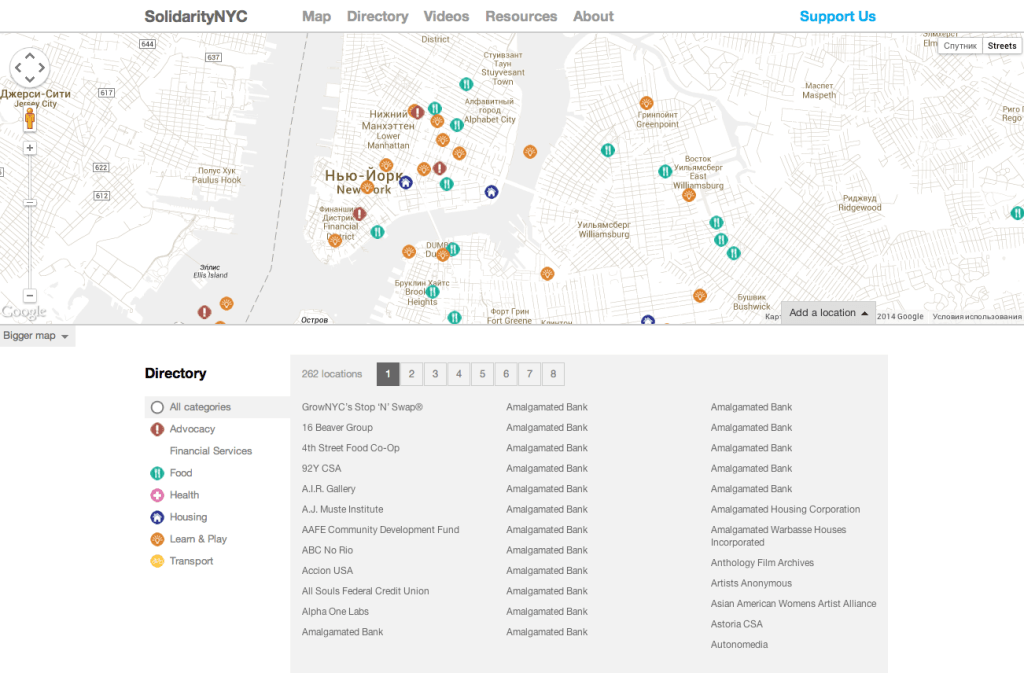Viewport: 1024px width, 673px height.
Task: Click the map pan control compass
Action: click(x=30, y=67)
